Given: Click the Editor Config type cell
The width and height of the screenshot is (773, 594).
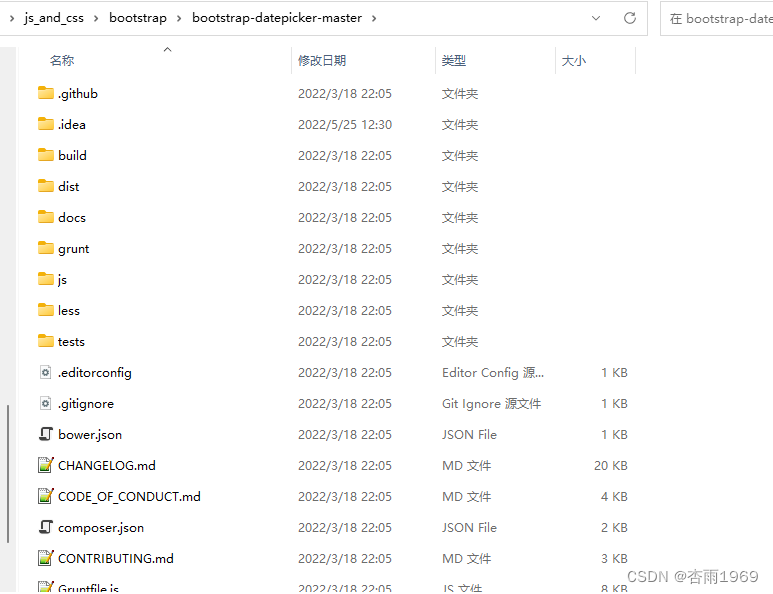Looking at the screenshot, I should click(x=493, y=373).
